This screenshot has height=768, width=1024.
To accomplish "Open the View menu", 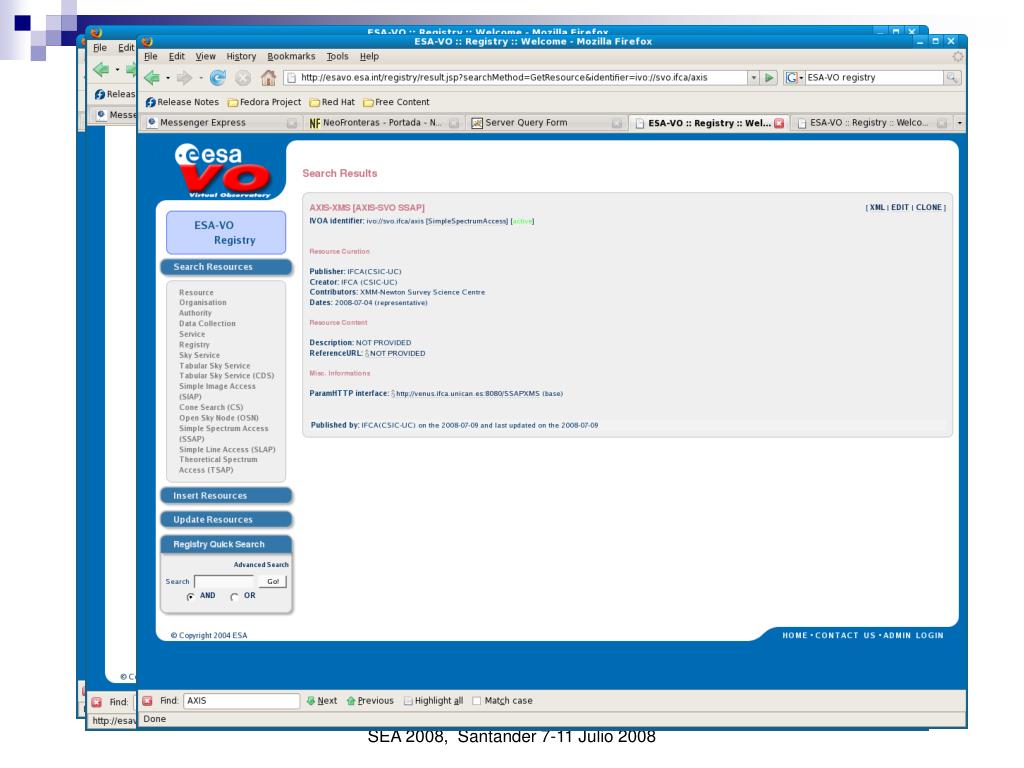I will (x=205, y=57).
